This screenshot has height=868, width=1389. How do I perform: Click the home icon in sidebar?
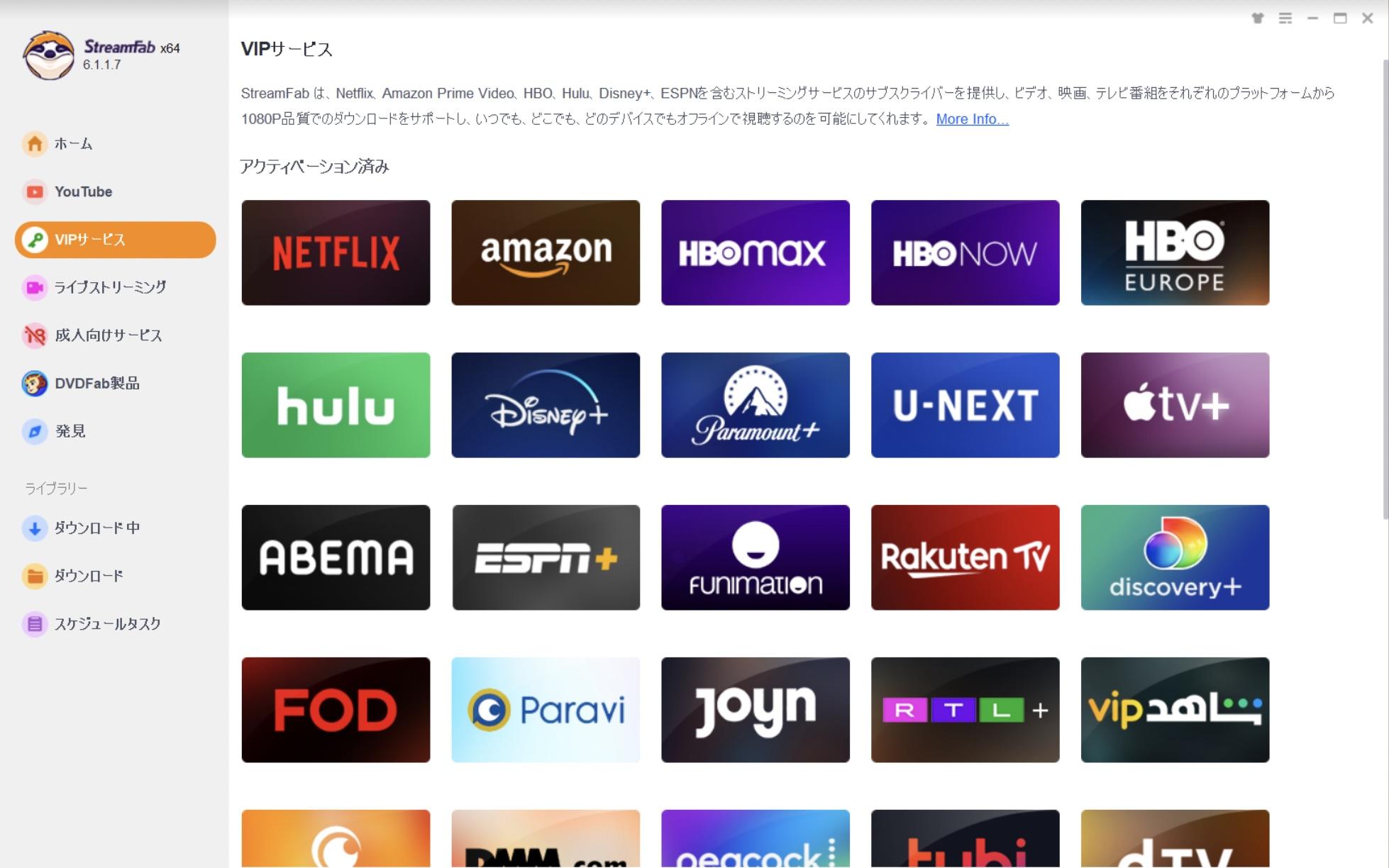pyautogui.click(x=34, y=143)
